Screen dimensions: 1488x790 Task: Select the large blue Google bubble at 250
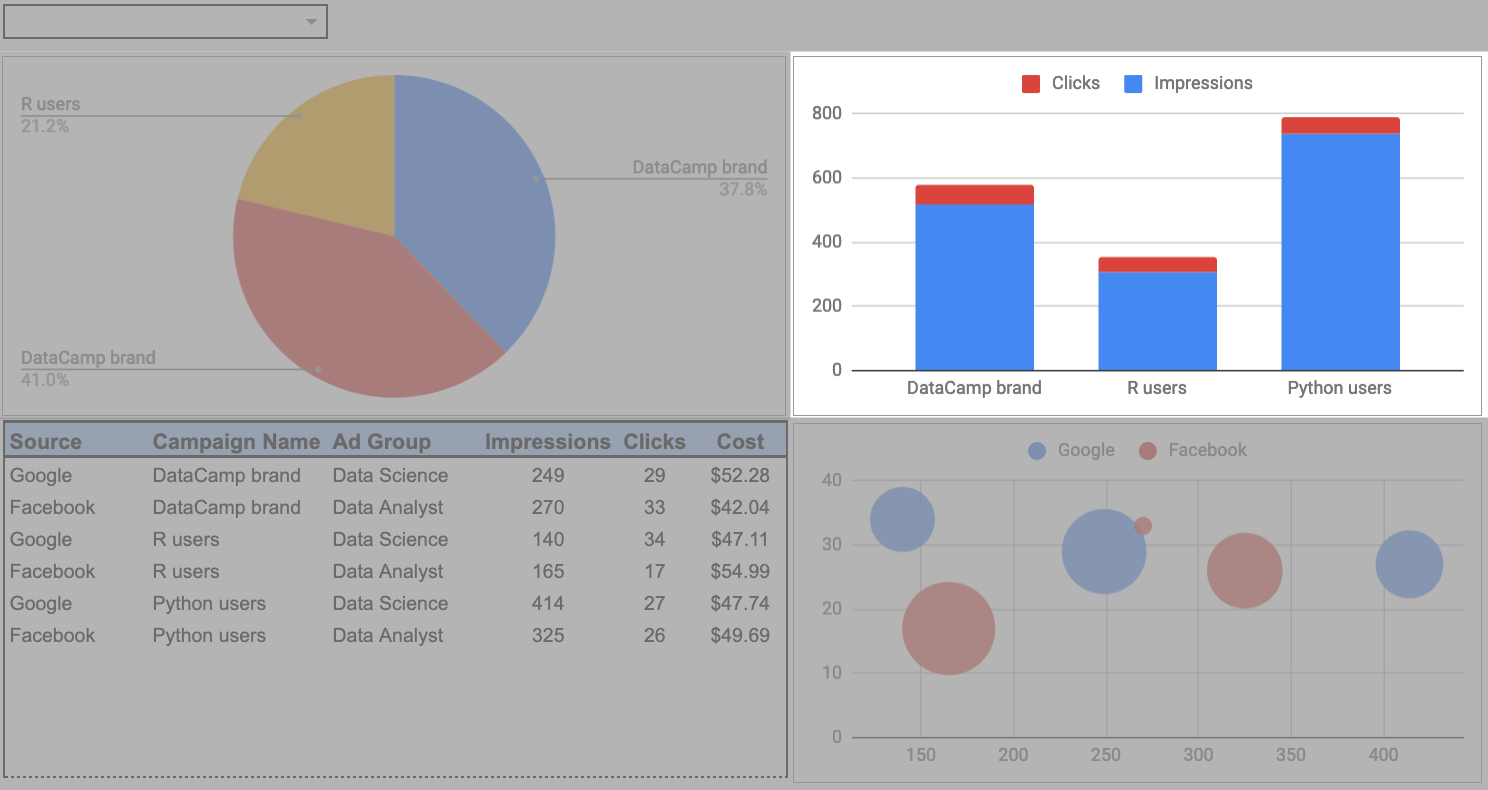1104,551
